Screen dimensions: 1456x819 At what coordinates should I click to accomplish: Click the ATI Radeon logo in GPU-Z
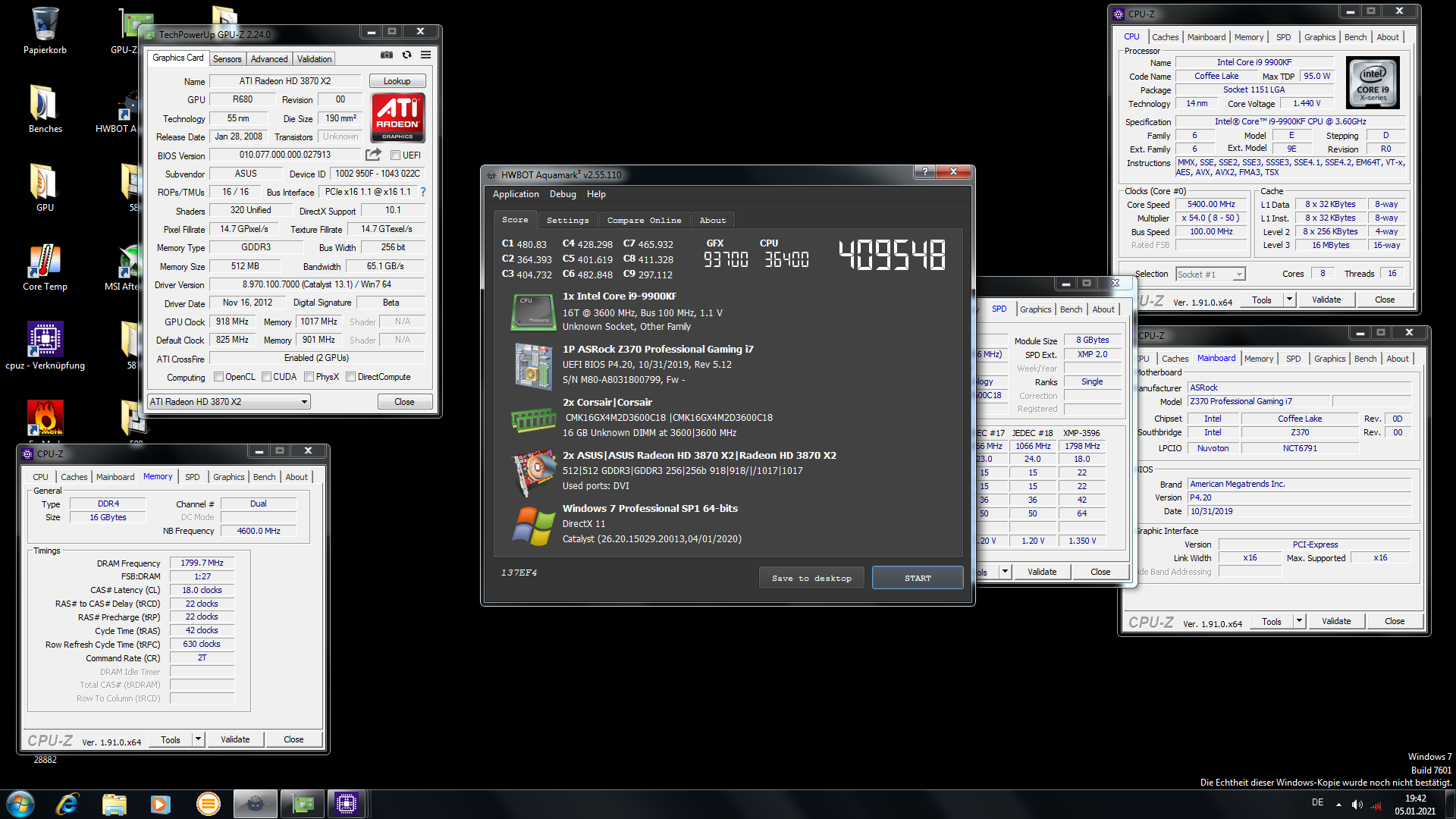click(397, 118)
